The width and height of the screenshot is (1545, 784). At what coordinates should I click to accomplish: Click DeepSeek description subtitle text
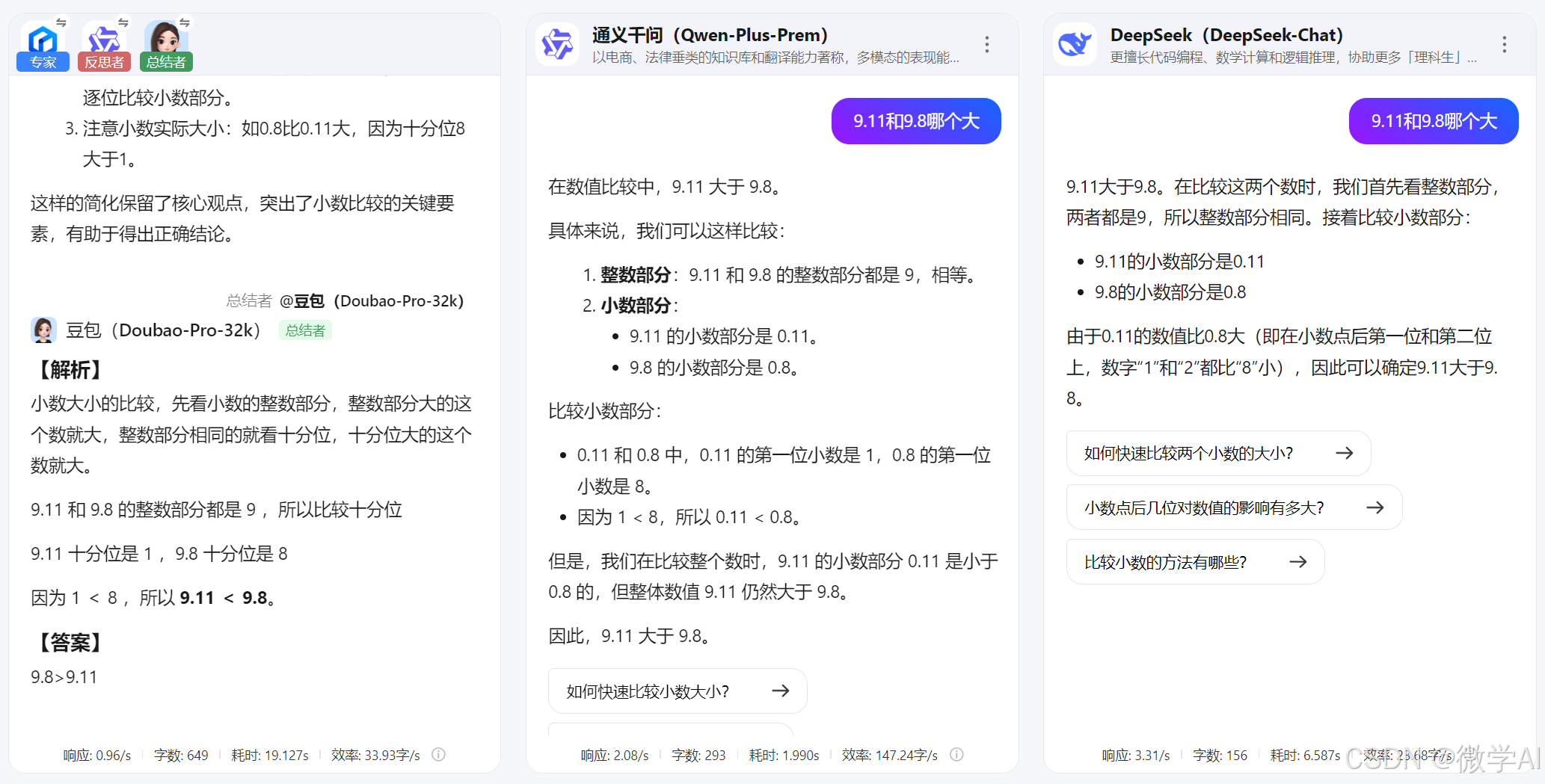coord(1294,58)
